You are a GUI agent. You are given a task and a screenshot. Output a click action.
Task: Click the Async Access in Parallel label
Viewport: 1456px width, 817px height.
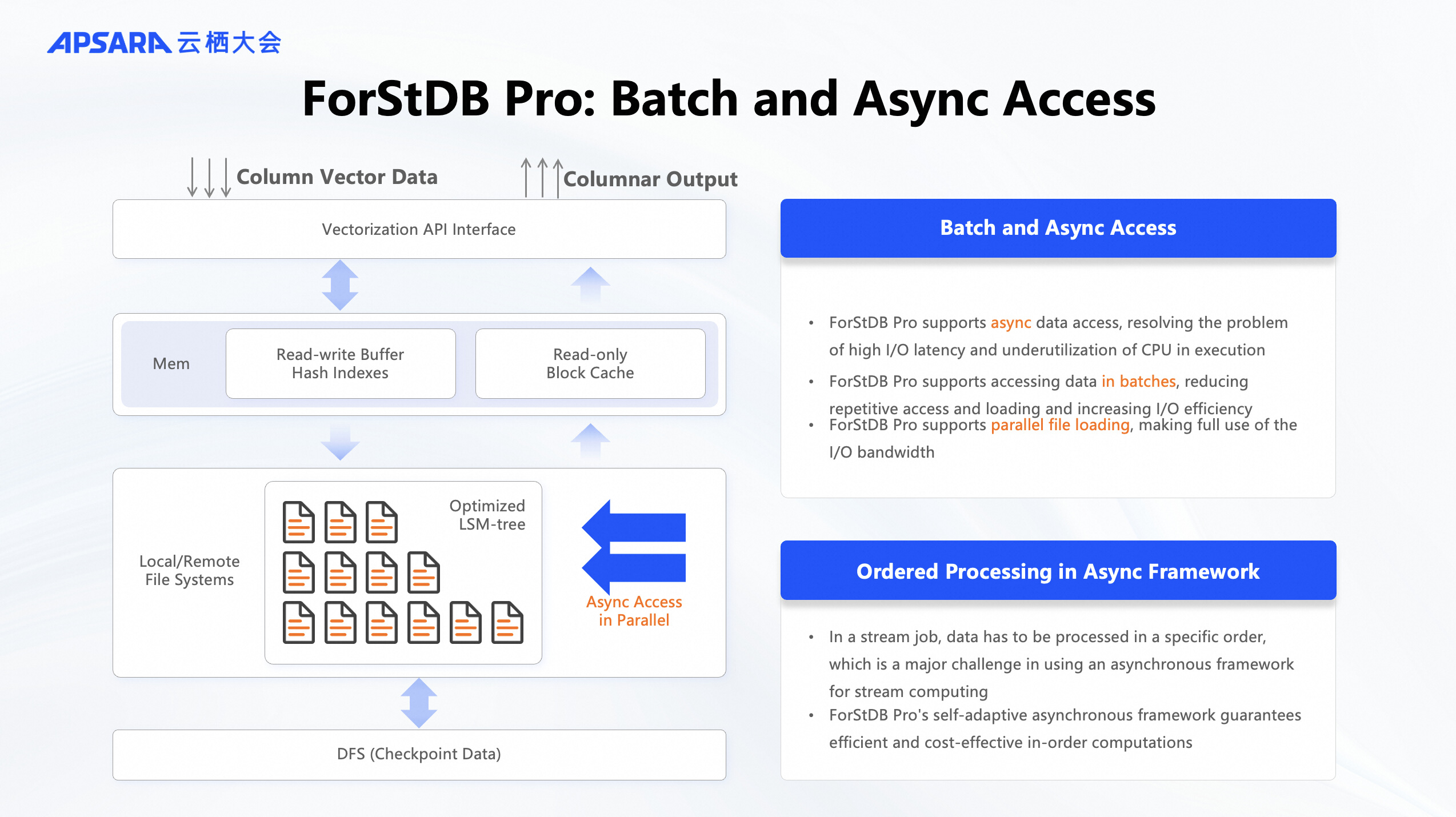(x=634, y=611)
